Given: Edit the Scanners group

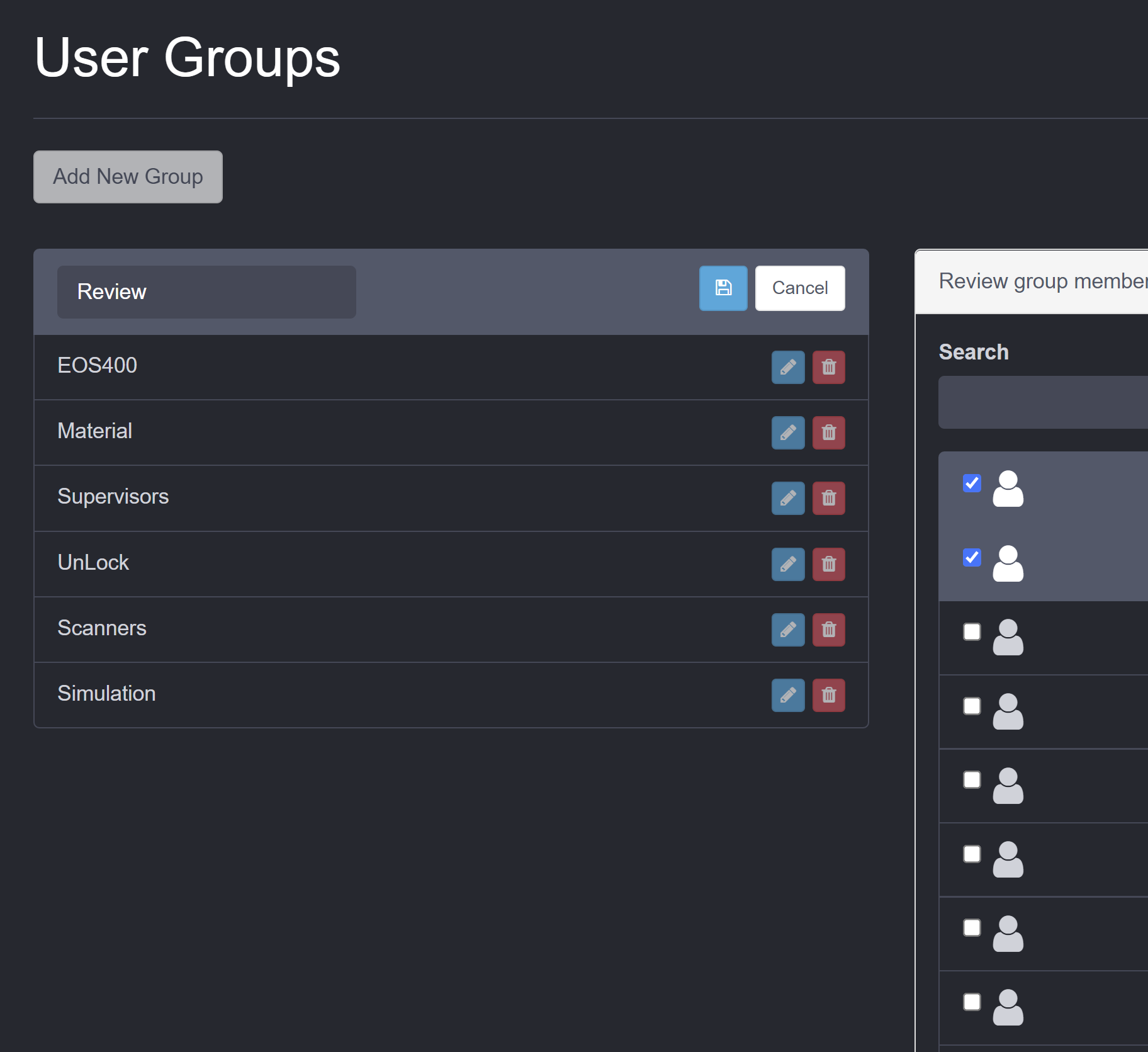Looking at the screenshot, I should (788, 630).
